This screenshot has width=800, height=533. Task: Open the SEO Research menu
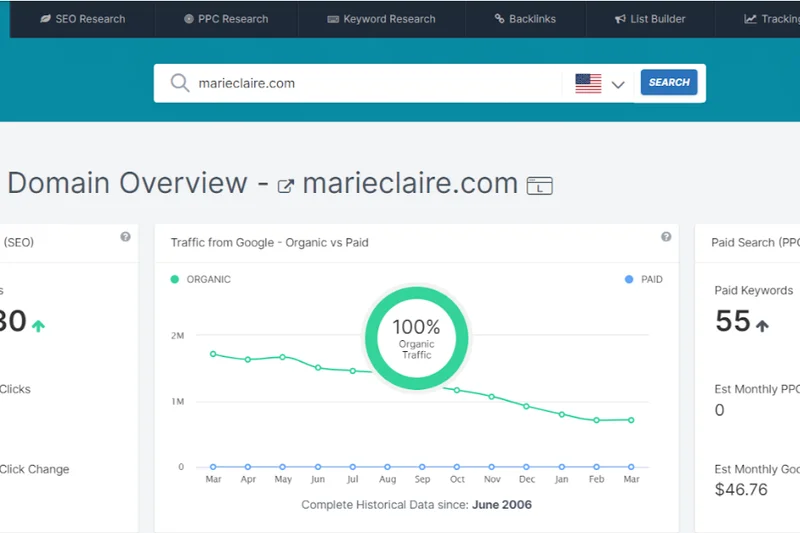coord(82,19)
